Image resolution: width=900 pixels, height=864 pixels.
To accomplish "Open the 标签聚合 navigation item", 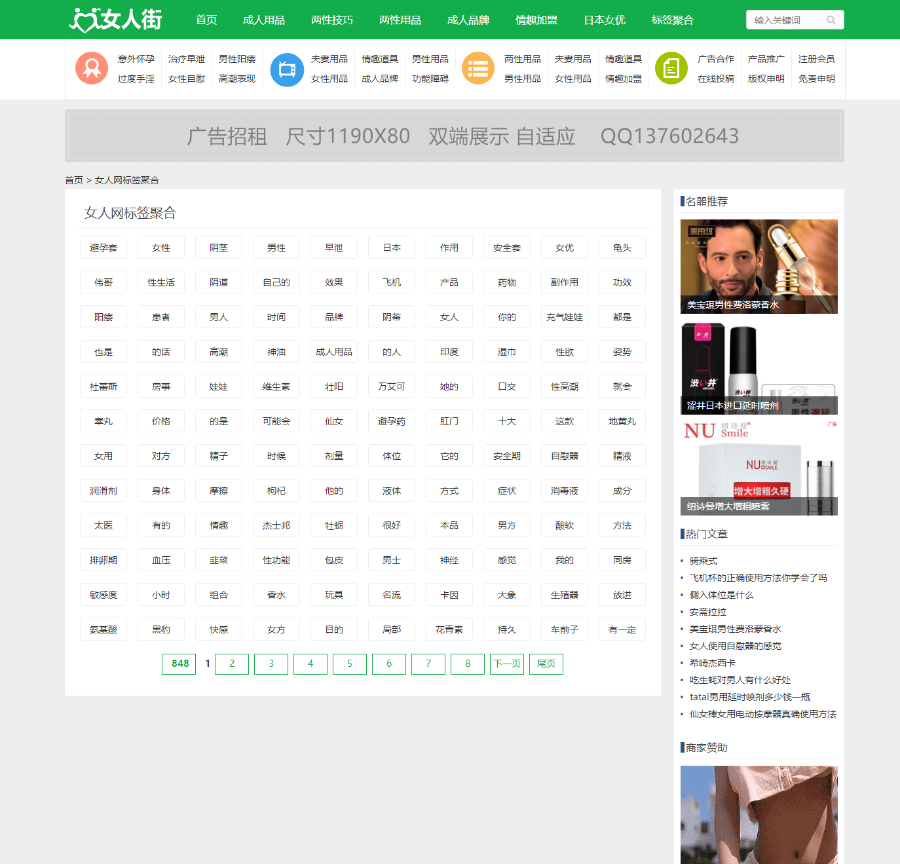I will pyautogui.click(x=672, y=20).
